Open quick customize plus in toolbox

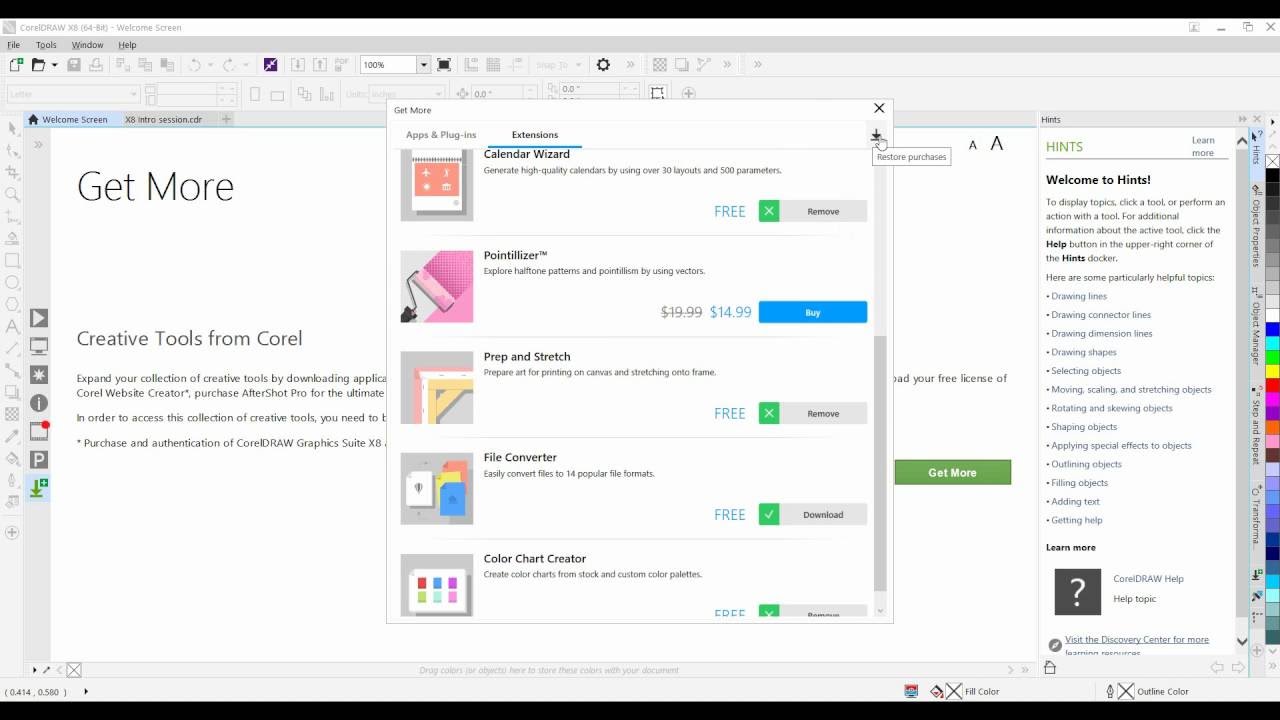point(12,532)
